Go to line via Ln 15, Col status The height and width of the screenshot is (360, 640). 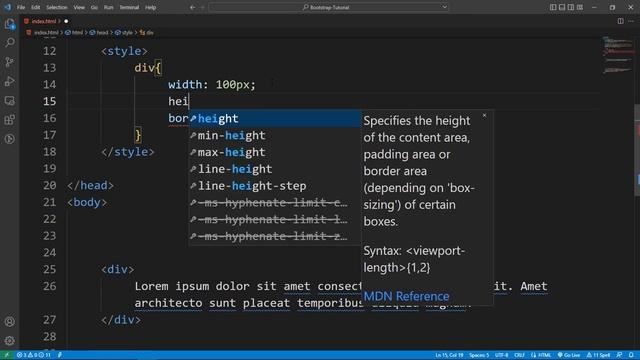[x=449, y=355]
